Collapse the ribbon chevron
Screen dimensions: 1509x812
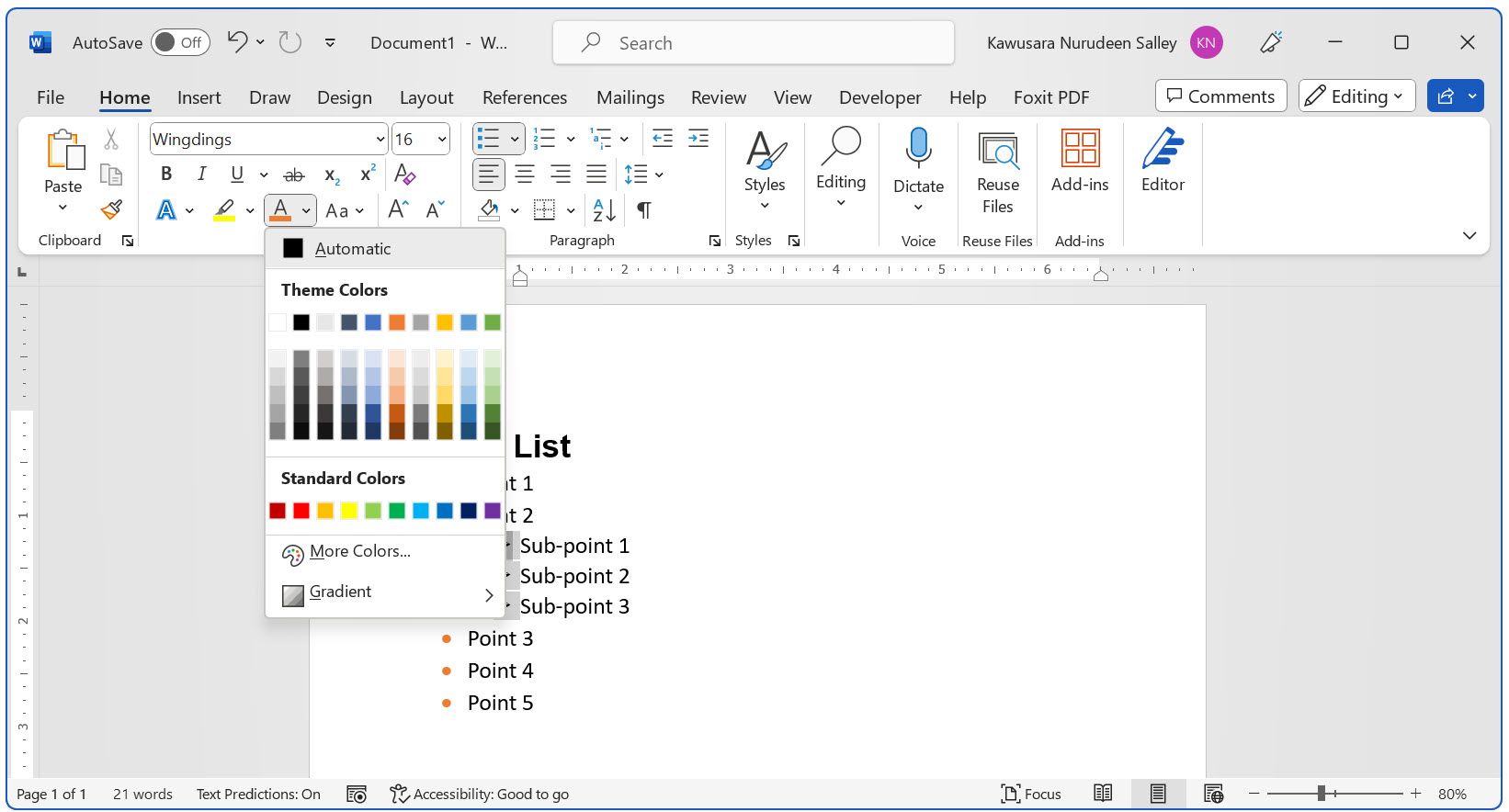pos(1469,236)
